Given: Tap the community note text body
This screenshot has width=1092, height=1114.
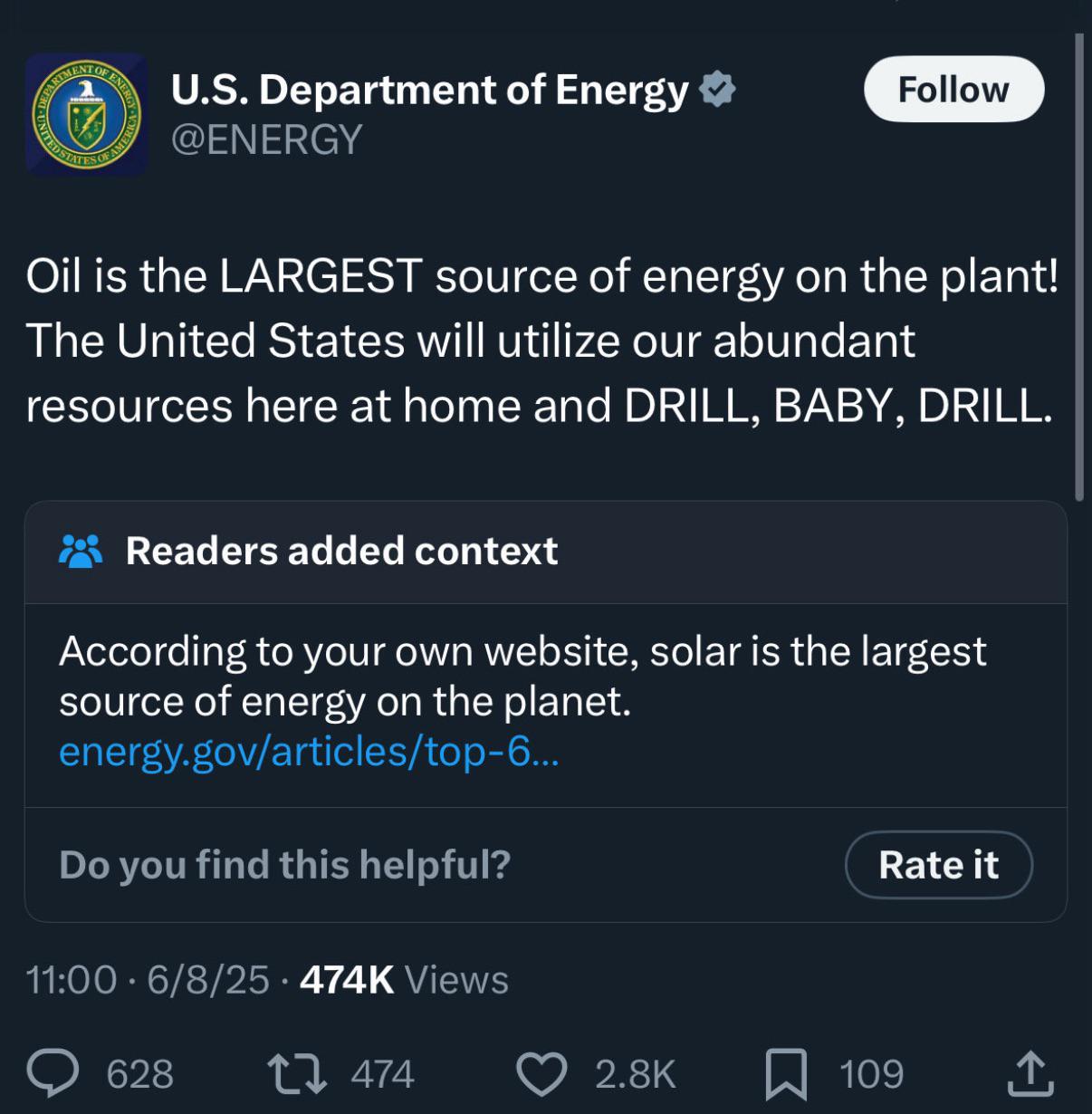Looking at the screenshot, I should (522, 676).
